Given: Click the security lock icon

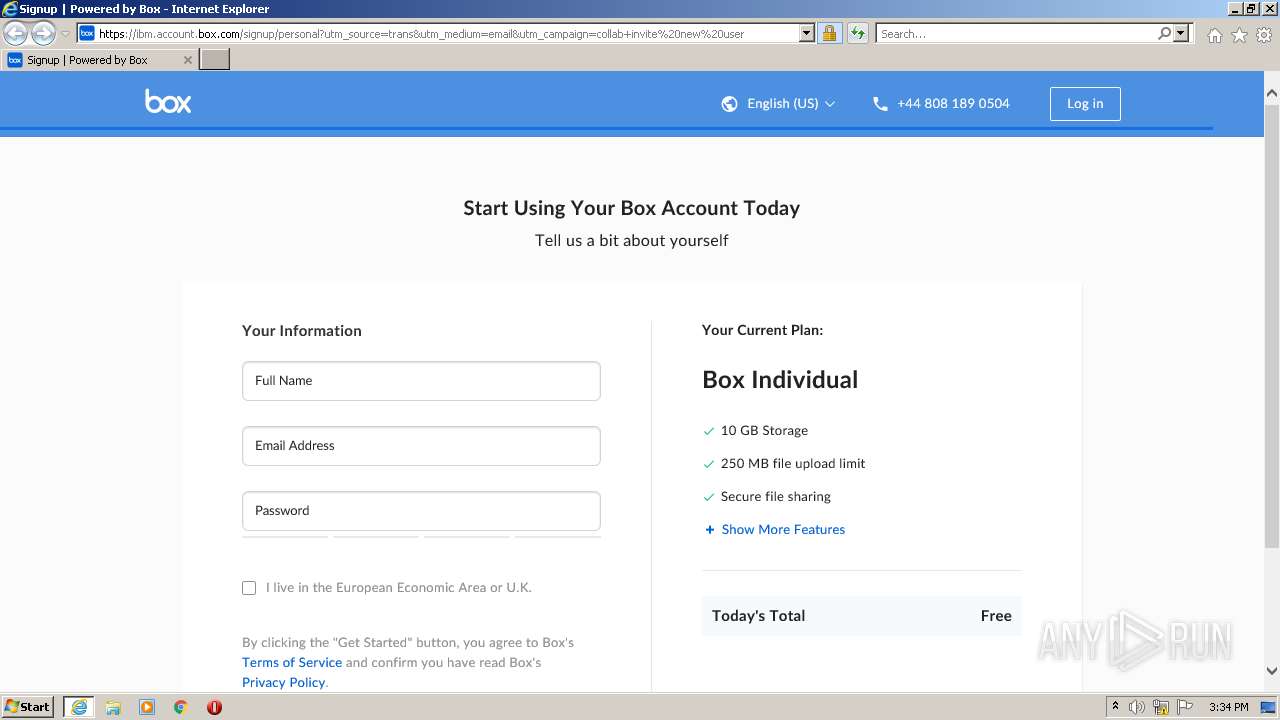Looking at the screenshot, I should (829, 34).
